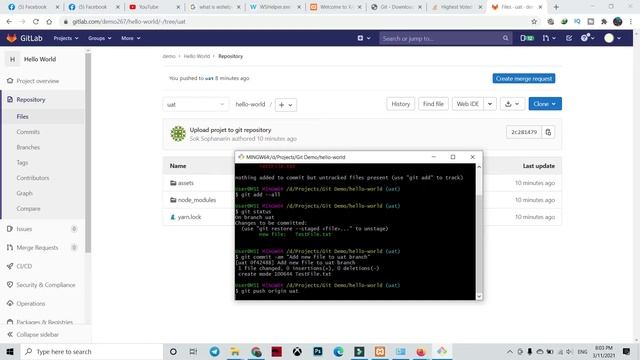Click the GitLab logo

point(24,38)
